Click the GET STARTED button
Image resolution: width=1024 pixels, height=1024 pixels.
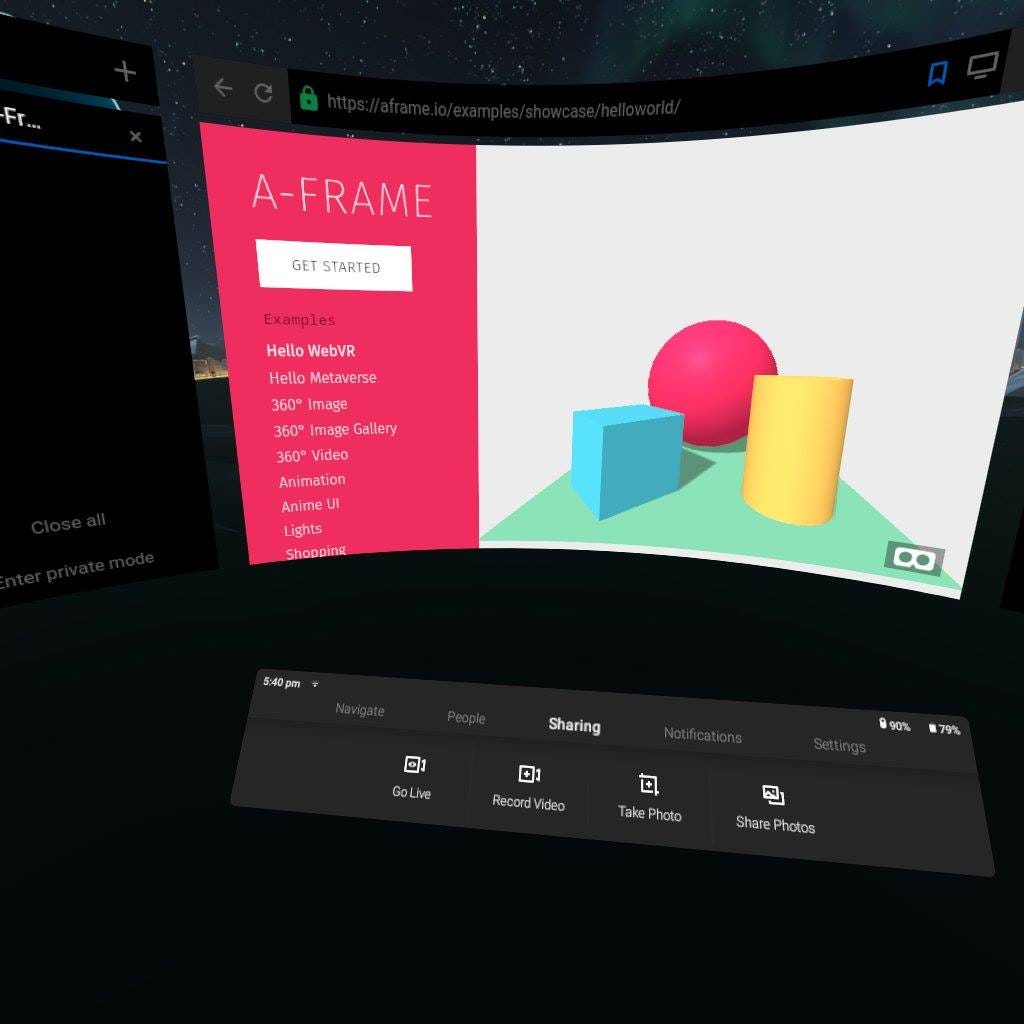[x=335, y=266]
